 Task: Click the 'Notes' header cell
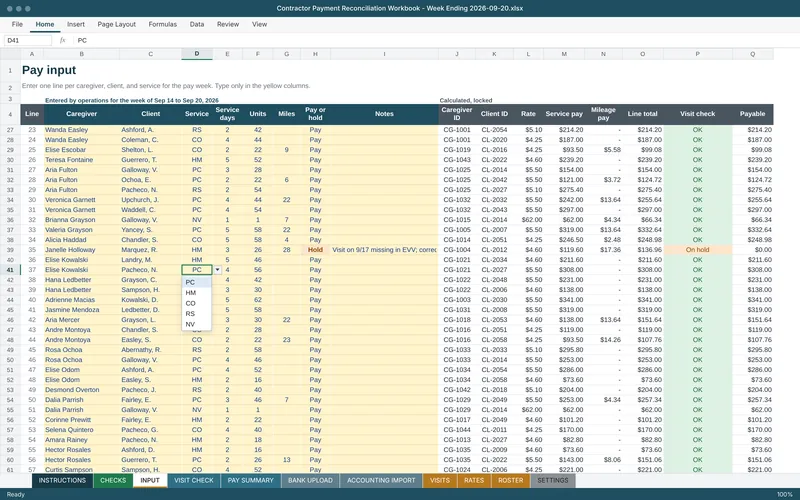point(384,114)
